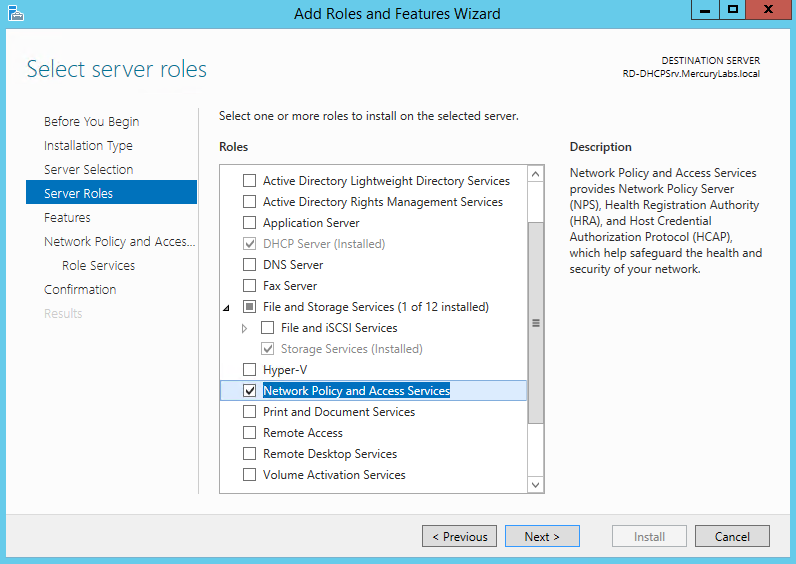The height and width of the screenshot is (564, 796).
Task: Click the scrollbar up arrow in Roles list
Action: tap(536, 175)
